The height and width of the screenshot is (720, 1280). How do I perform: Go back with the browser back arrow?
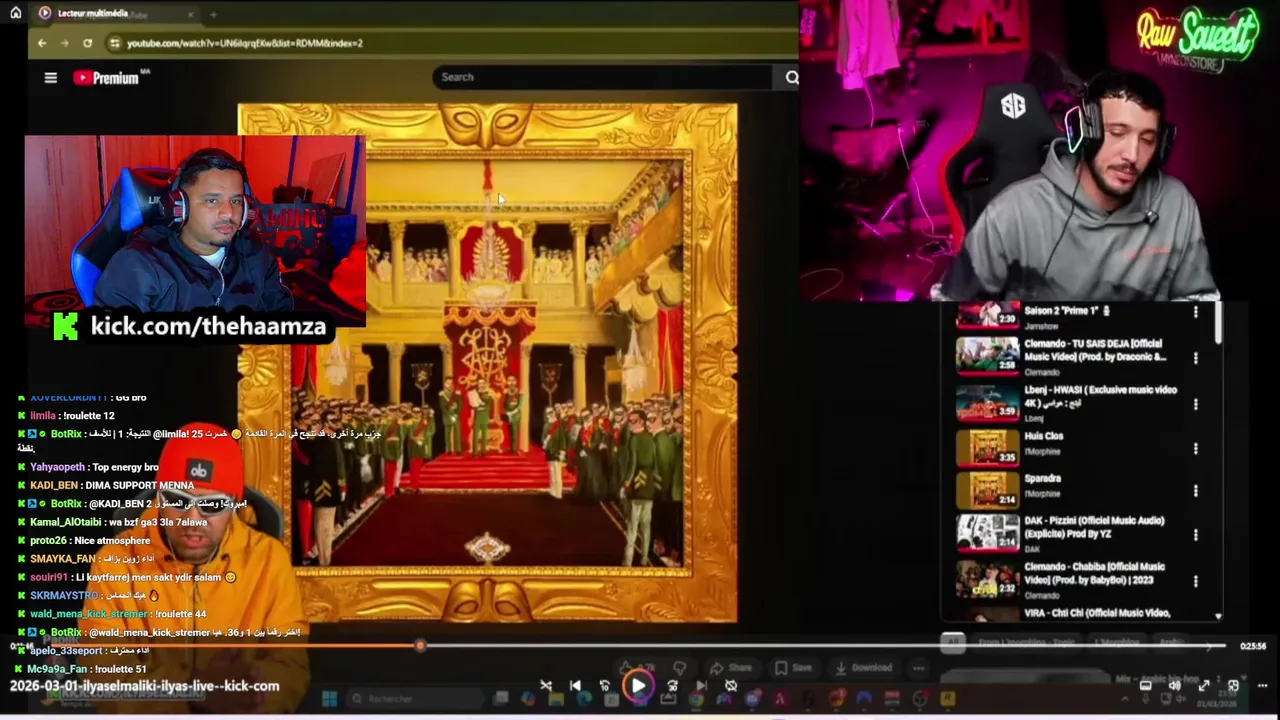point(42,43)
